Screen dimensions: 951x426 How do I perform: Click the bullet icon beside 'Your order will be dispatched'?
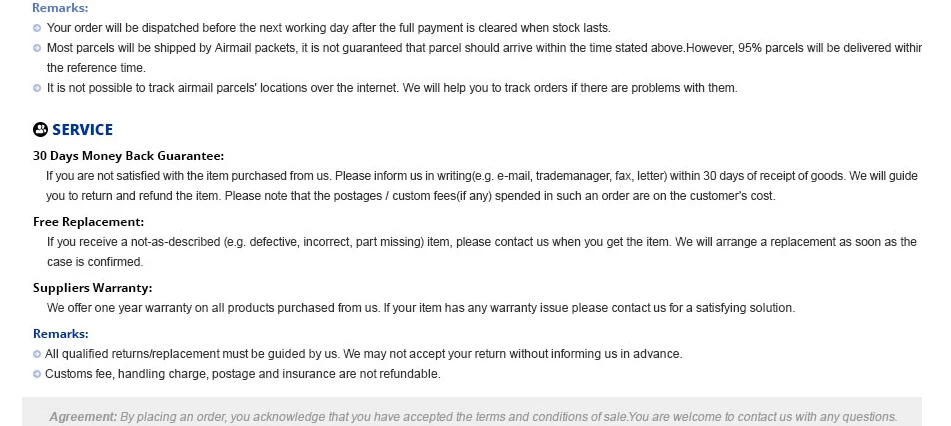[37, 28]
